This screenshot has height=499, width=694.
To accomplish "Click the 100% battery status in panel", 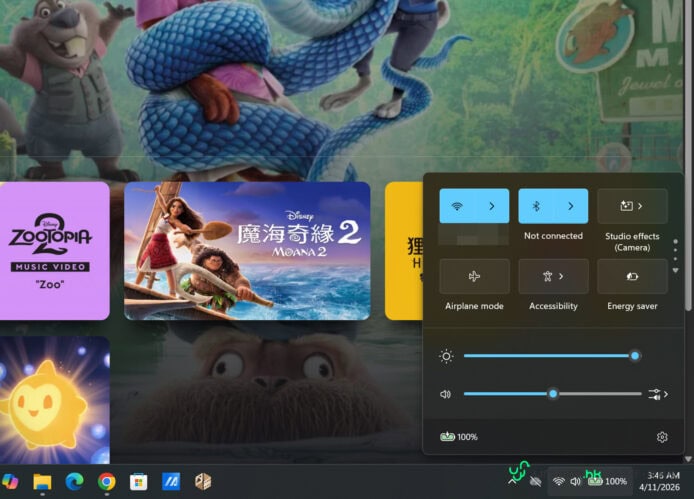I will (x=459, y=437).
